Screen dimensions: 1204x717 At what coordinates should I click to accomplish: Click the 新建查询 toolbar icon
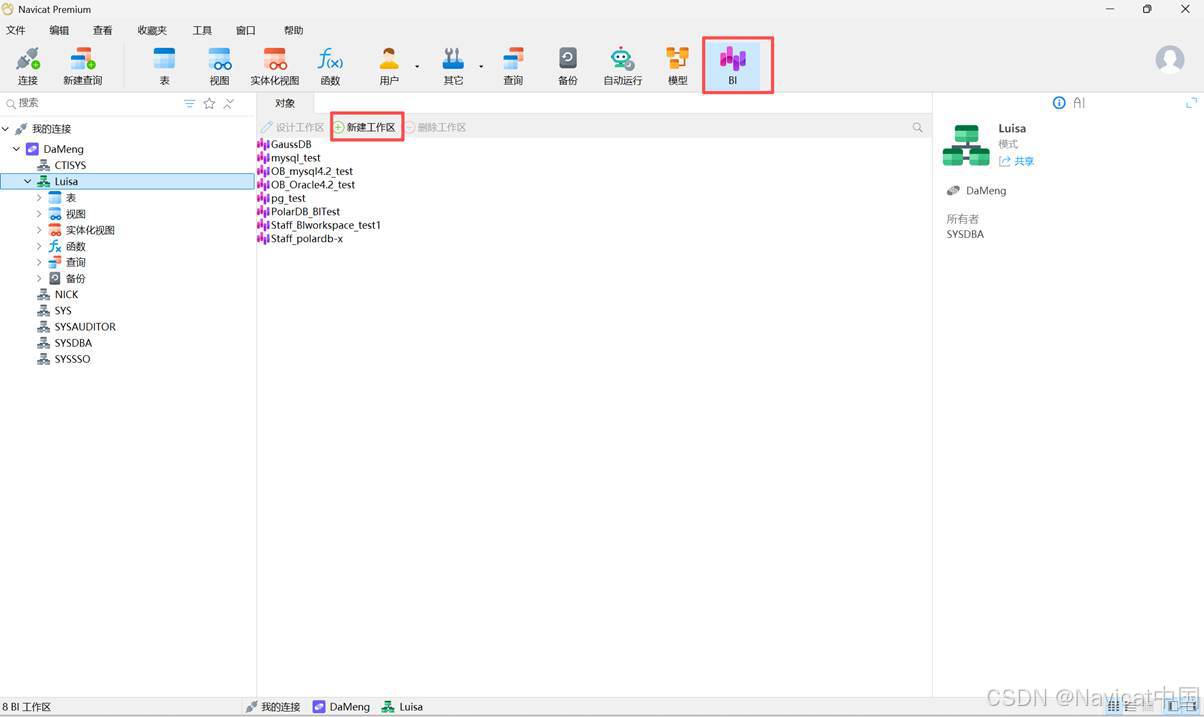pos(83,66)
